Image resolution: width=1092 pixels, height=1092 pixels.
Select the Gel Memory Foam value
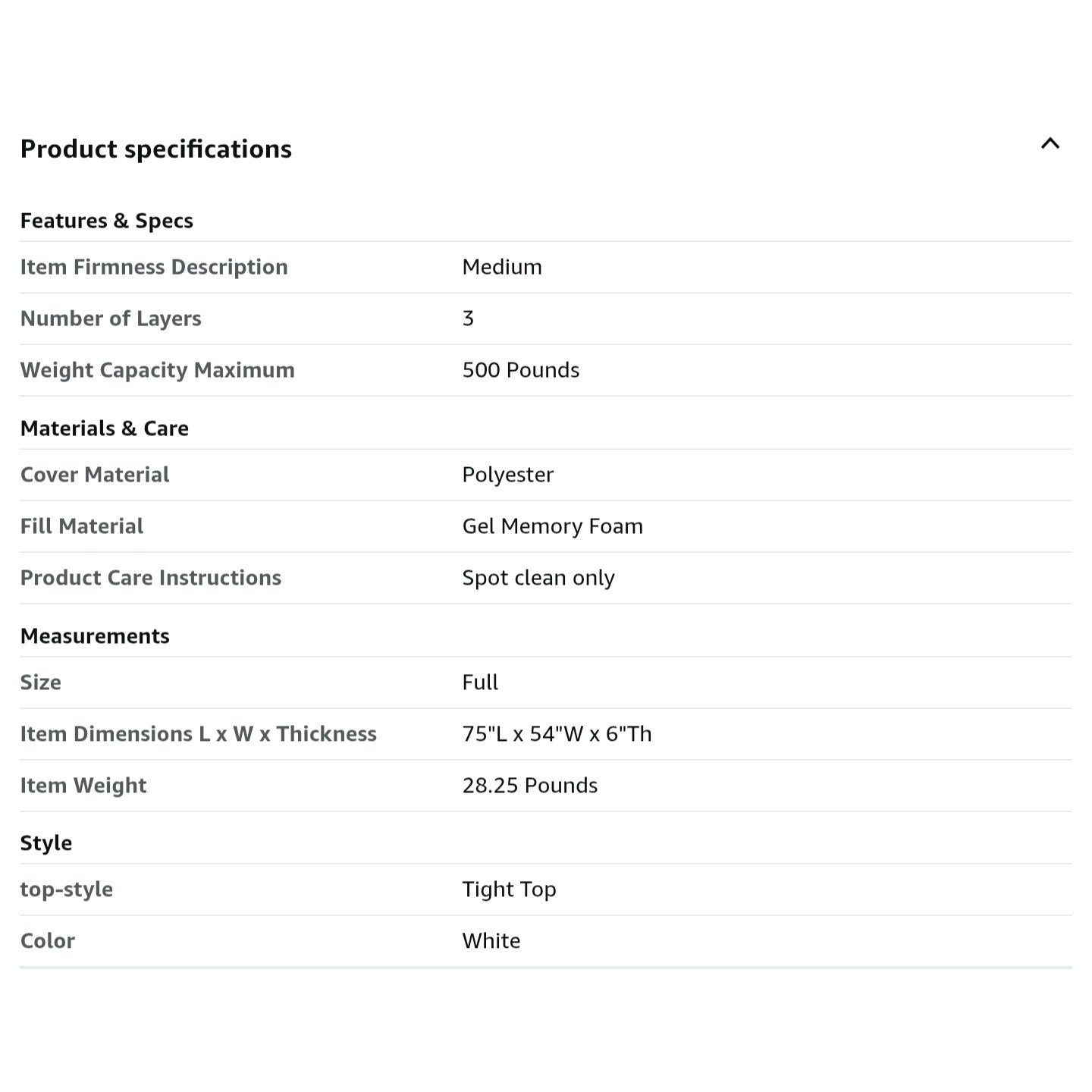pos(553,526)
